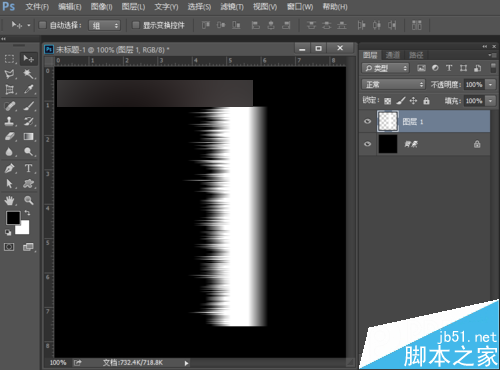
Task: Select the Pen tool
Action: 9,168
